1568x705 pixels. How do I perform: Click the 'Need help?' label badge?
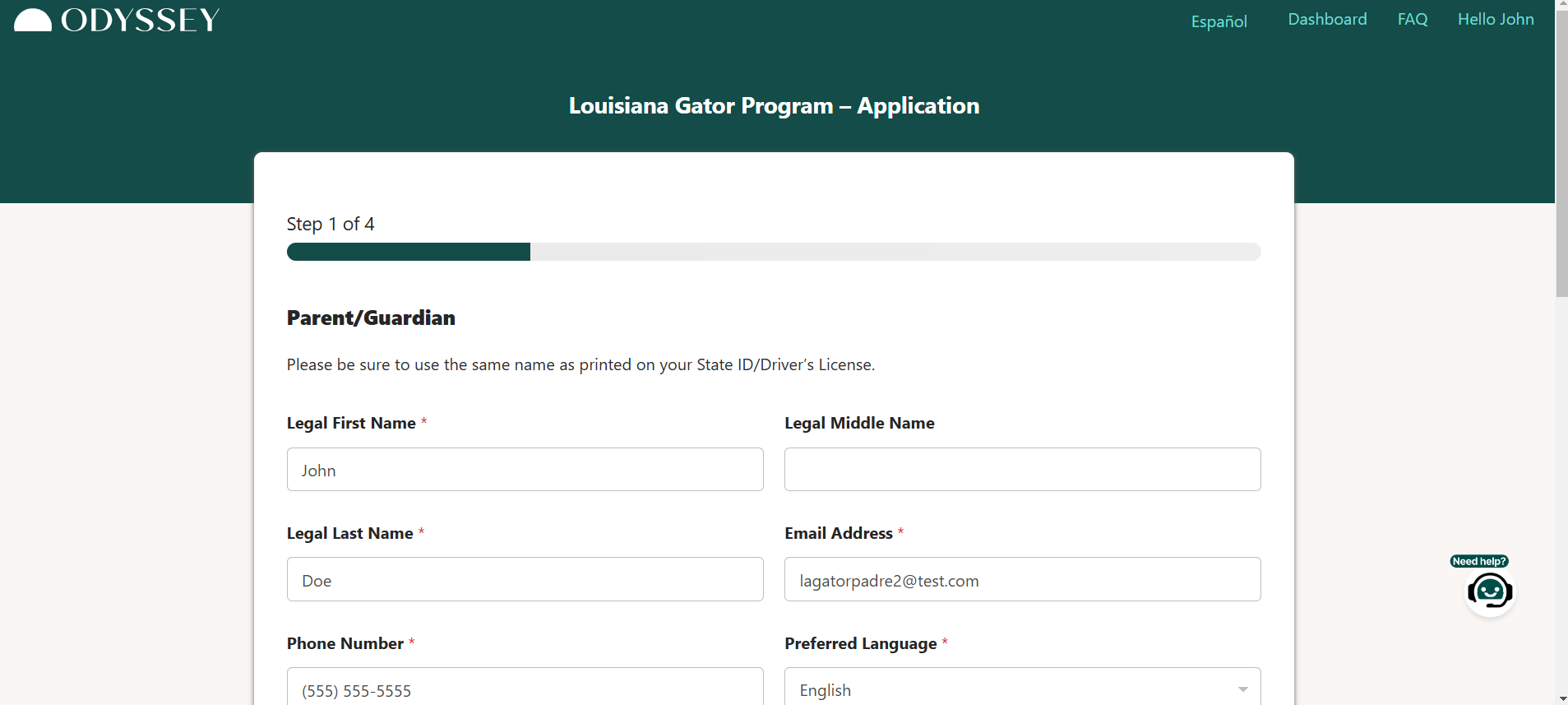tap(1478, 561)
